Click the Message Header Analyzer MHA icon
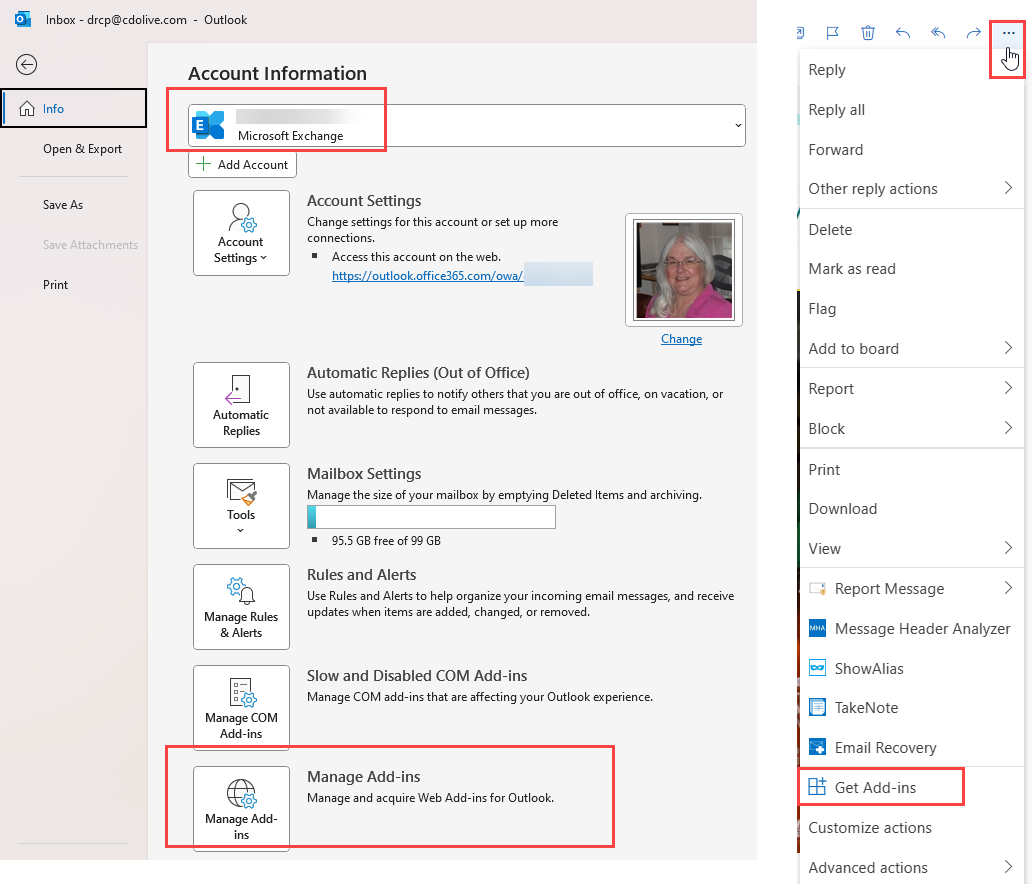This screenshot has height=884, width=1032. [817, 628]
